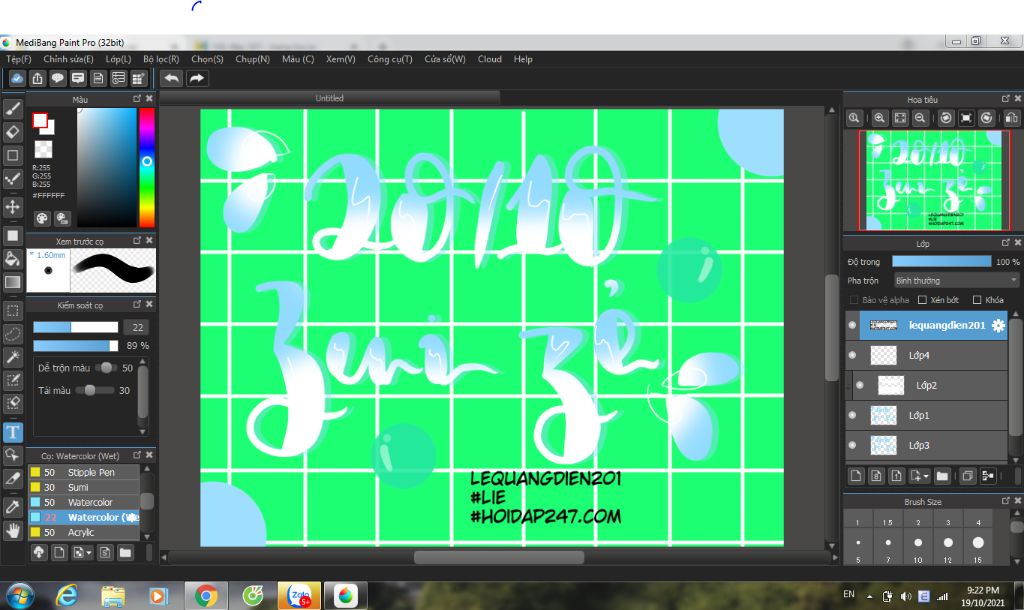The image size is (1024, 610).
Task: Pick brush size 10 preset
Action: (x=918, y=543)
